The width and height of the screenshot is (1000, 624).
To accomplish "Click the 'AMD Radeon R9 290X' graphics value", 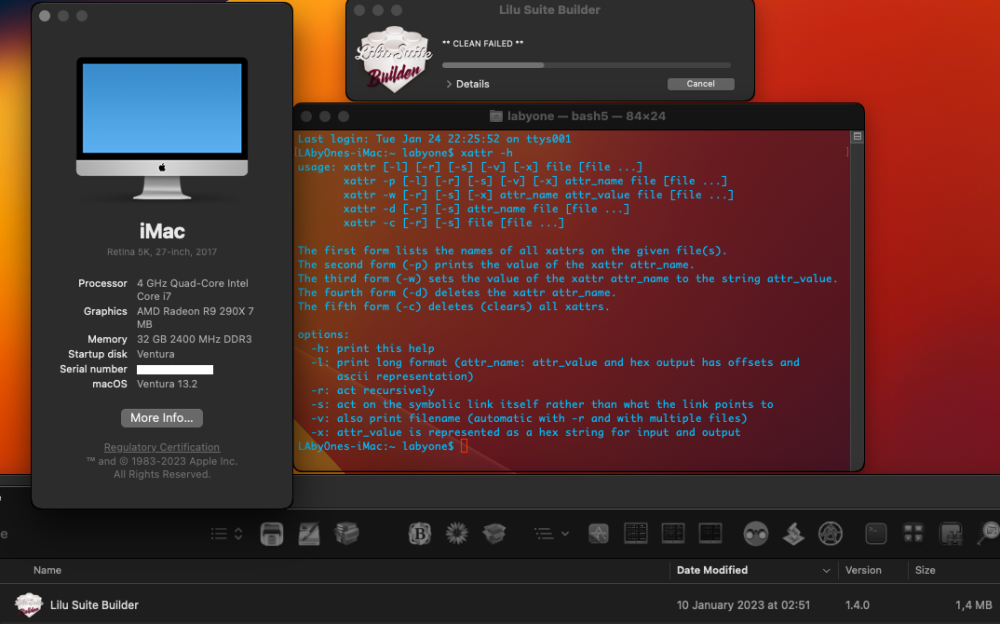I will pyautogui.click(x=195, y=317).
